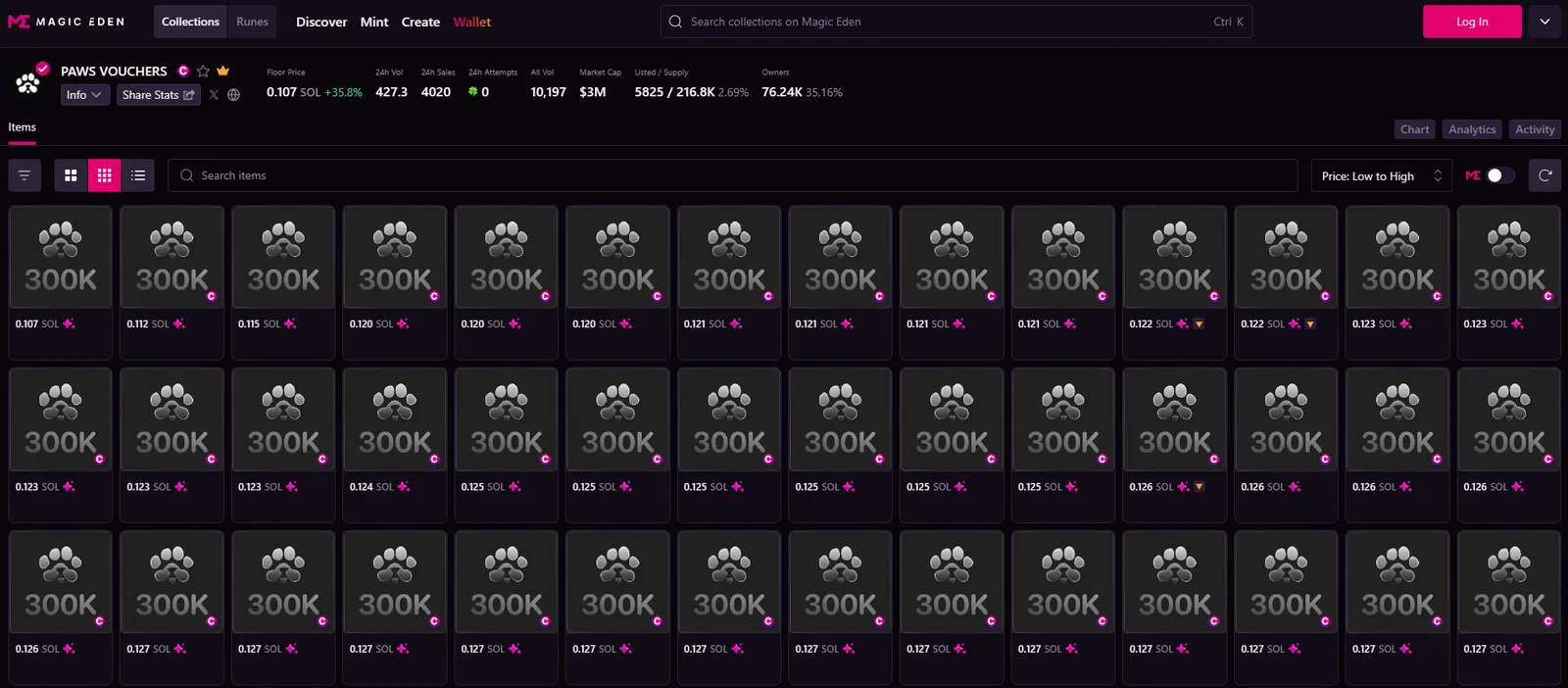Click the sparkle icon on the 0.107 SOL card
The width and height of the screenshot is (1568, 688).
[x=69, y=323]
